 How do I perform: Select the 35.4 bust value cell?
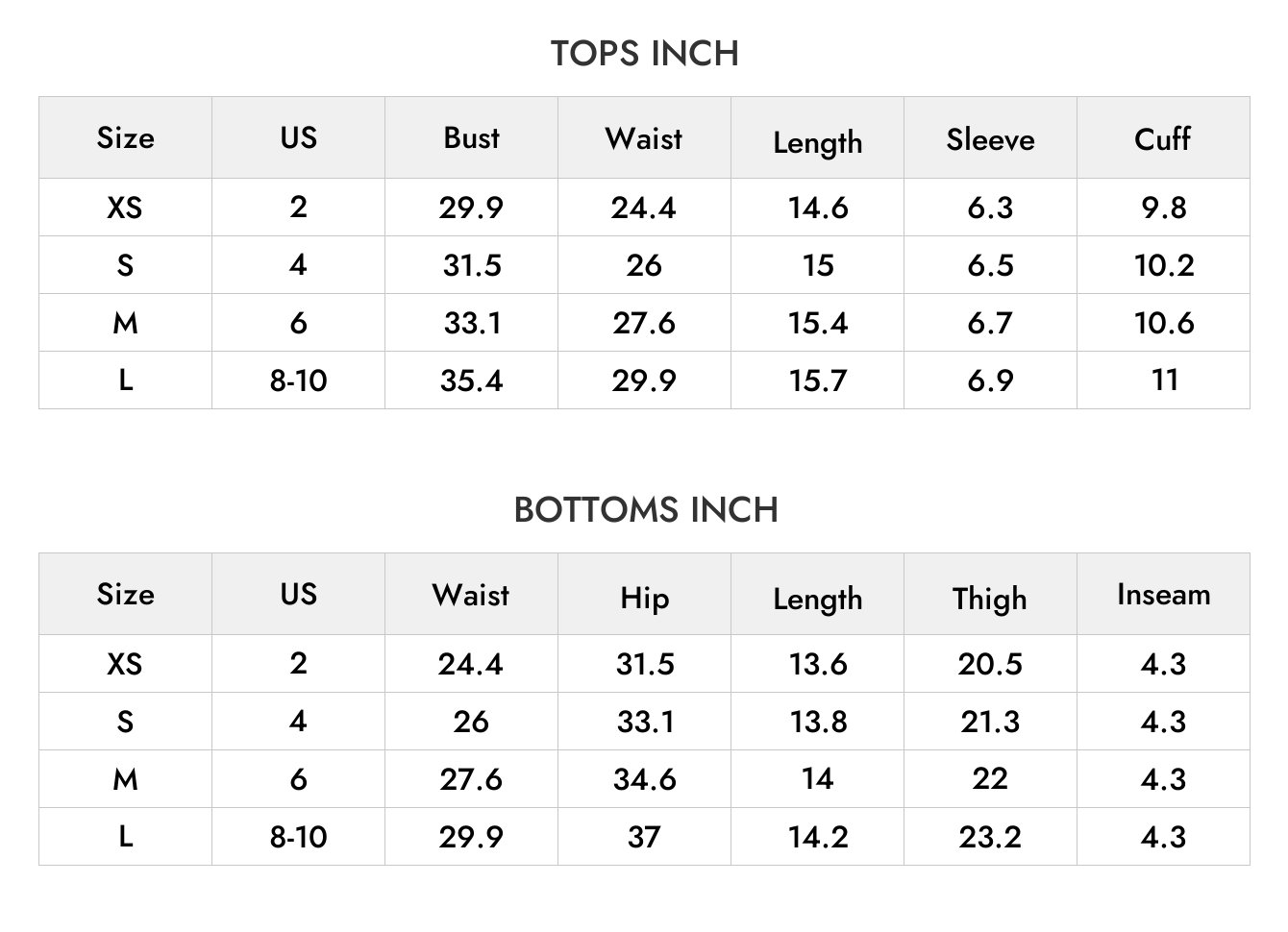pyautogui.click(x=471, y=380)
